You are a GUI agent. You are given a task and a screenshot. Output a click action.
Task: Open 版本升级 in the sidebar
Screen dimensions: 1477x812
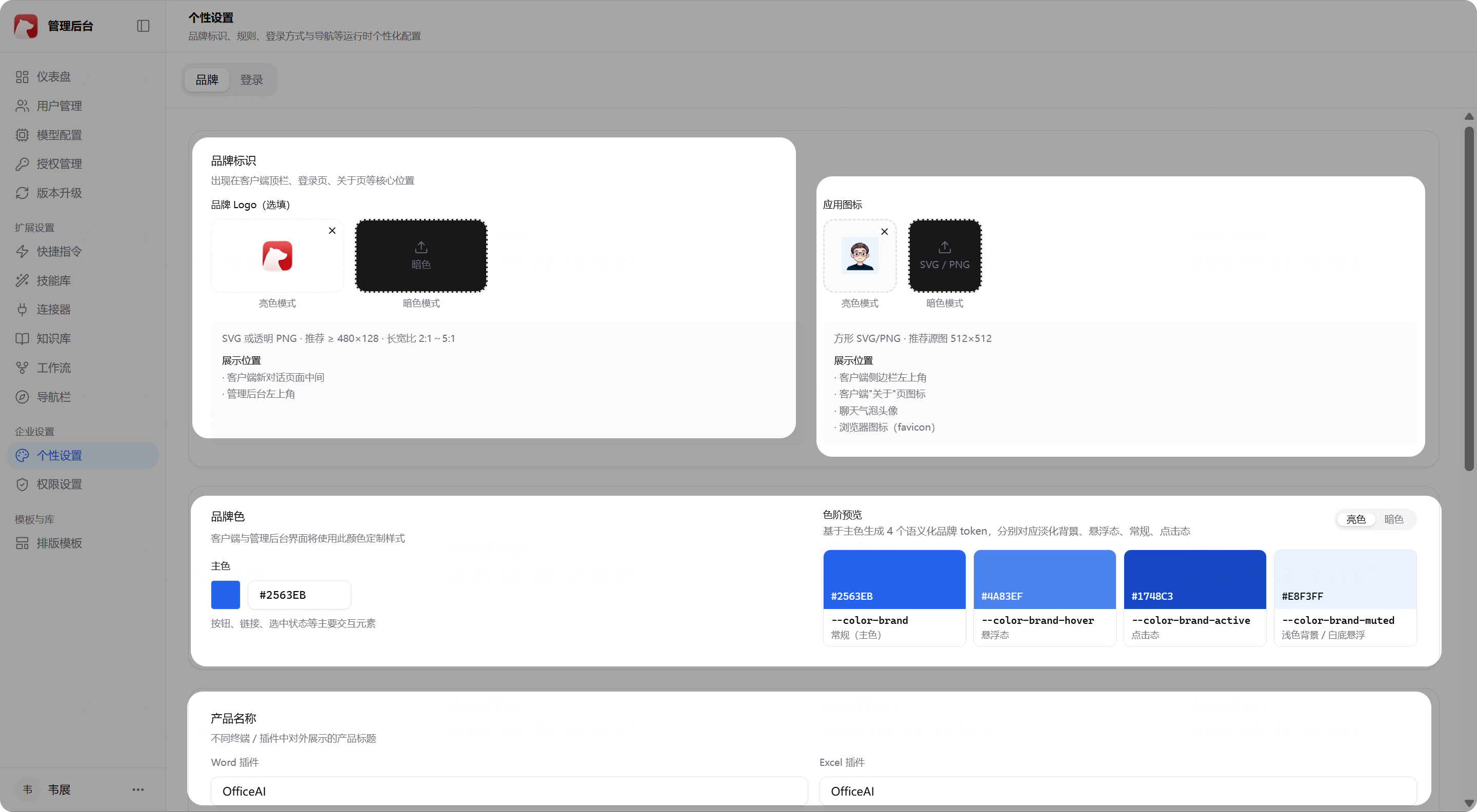[x=83, y=193]
